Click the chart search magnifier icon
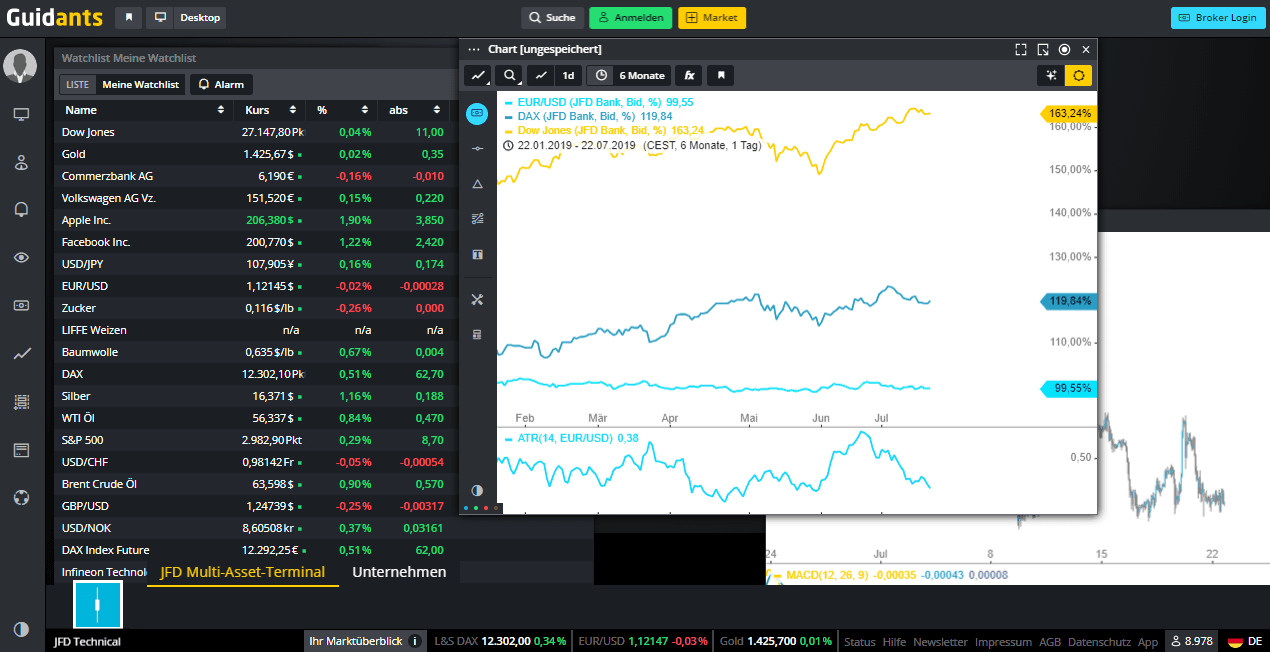The width and height of the screenshot is (1270, 652). coord(510,75)
